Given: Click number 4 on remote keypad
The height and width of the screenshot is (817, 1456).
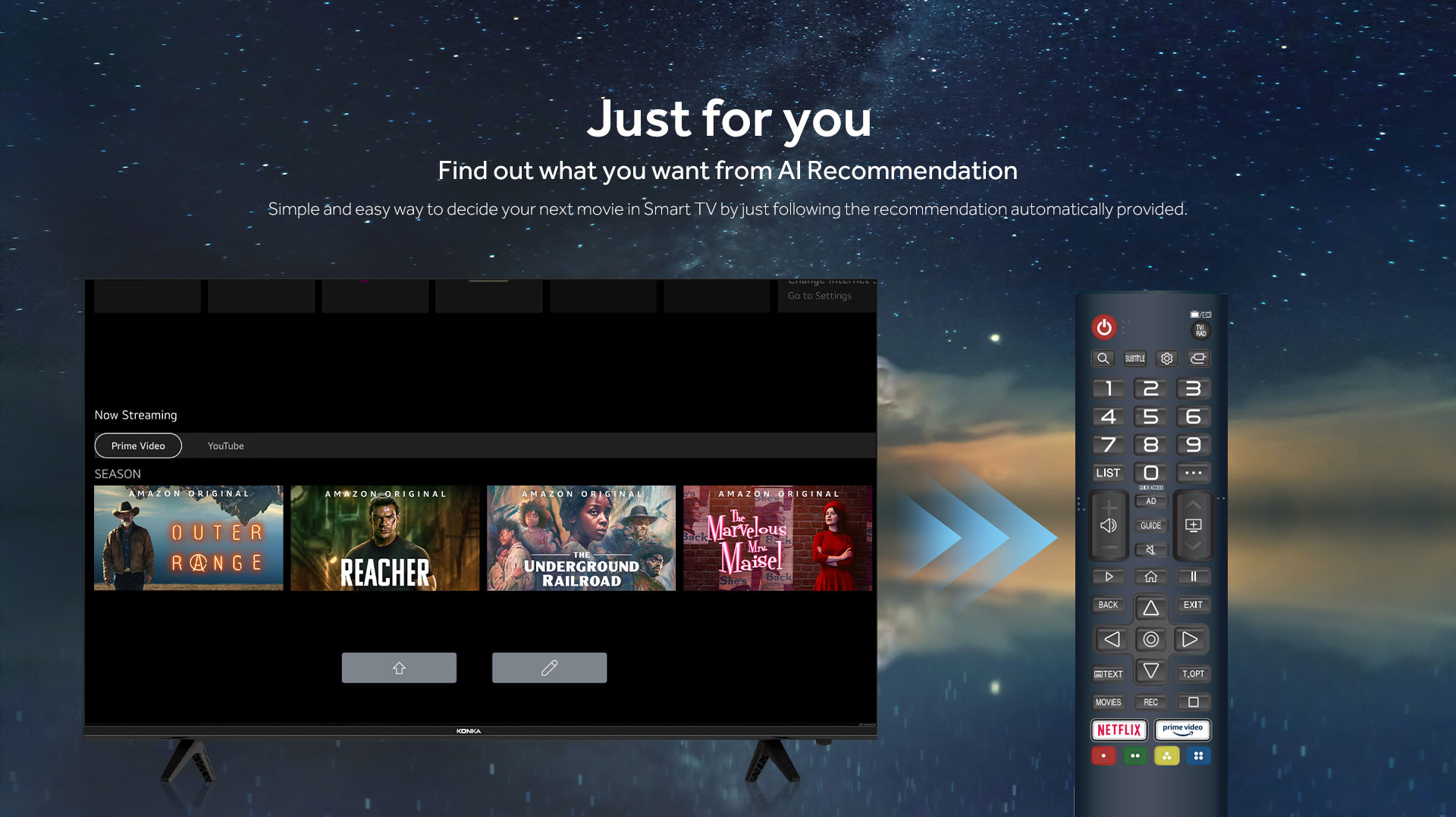Looking at the screenshot, I should coord(1109,416).
